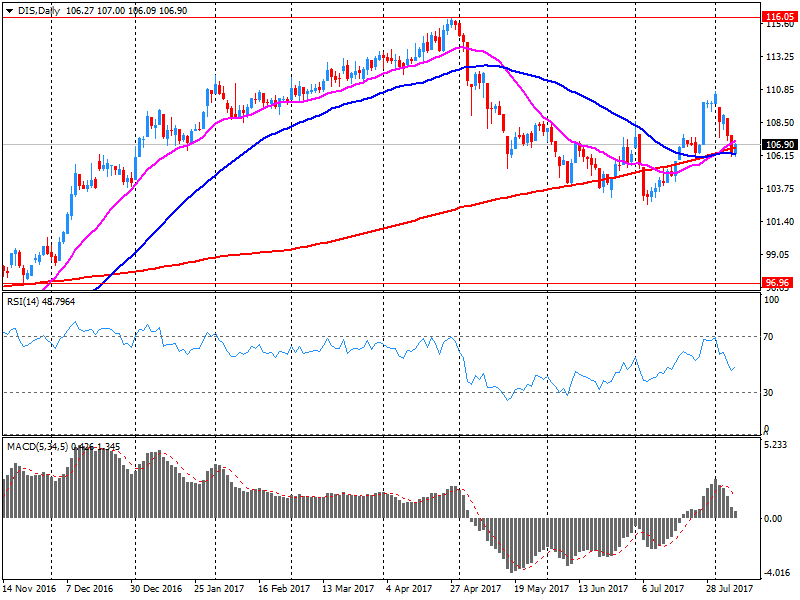The image size is (800, 600).
Task: Click the RSI(14) 48.7964 indicator label
Action: click(x=41, y=302)
